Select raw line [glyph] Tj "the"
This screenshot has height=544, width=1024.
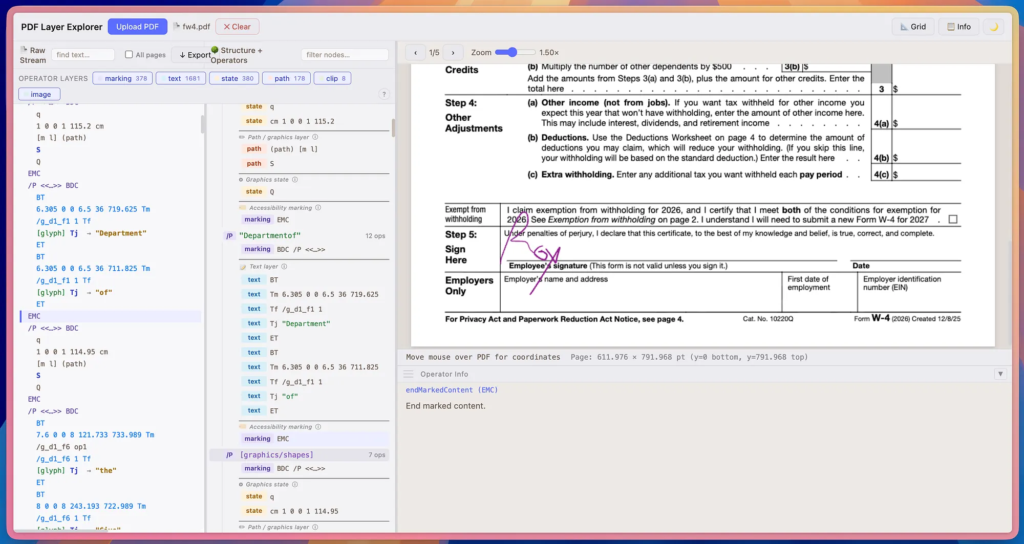[76, 470]
